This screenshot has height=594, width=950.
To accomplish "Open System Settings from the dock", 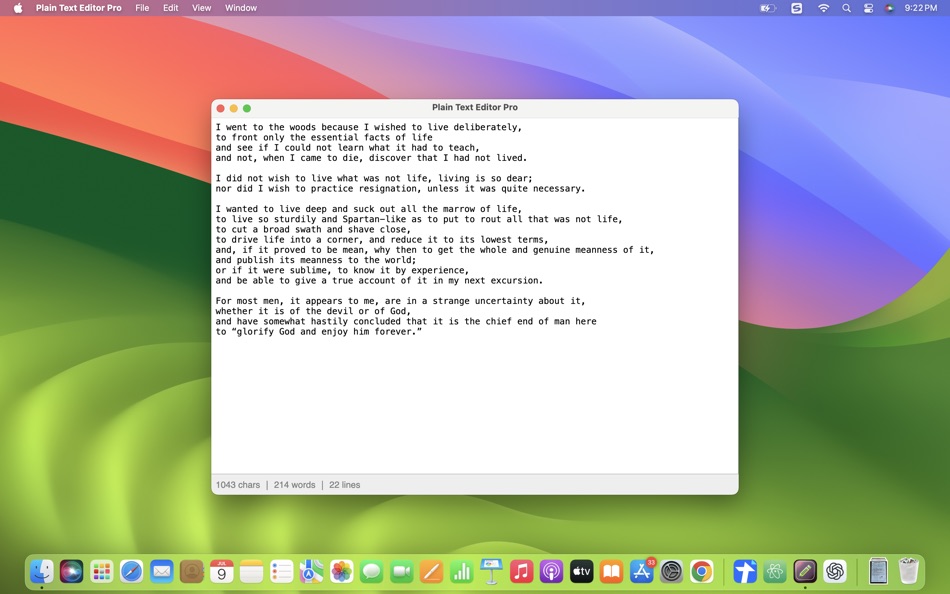I will click(x=671, y=571).
